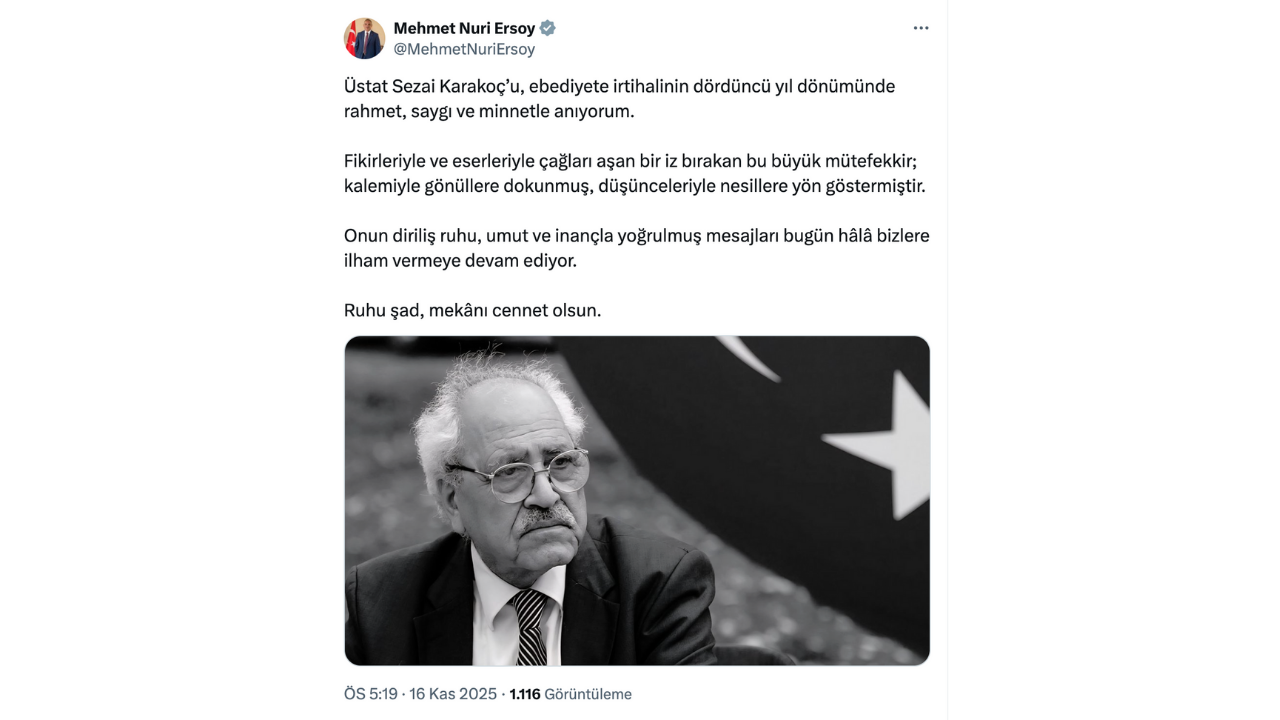Viewport: 1280px width, 720px height.
Task: Click the line Ruhu şad, mekânı cennet olsun
Action: [473, 310]
